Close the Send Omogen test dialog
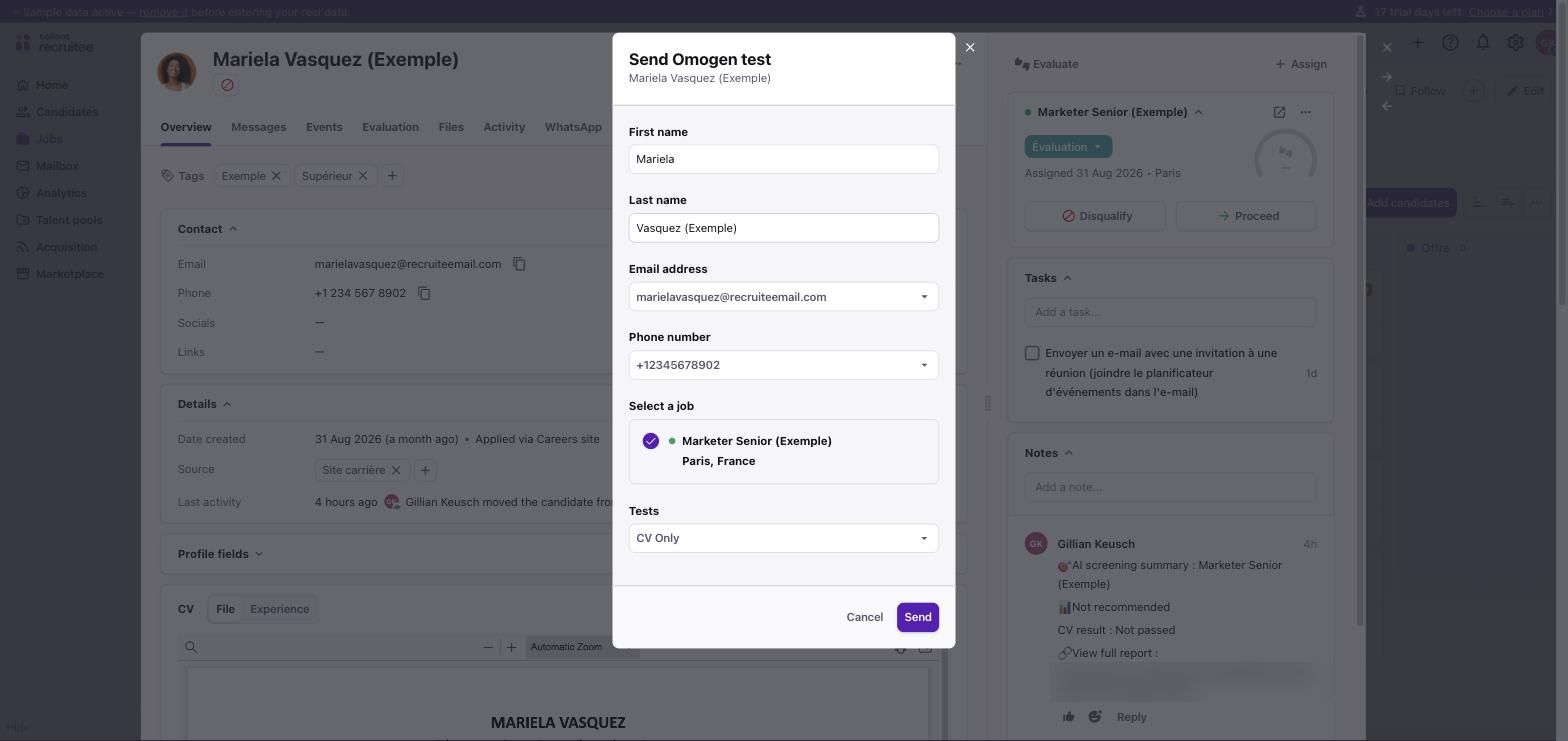The image size is (1568, 741). click(970, 47)
